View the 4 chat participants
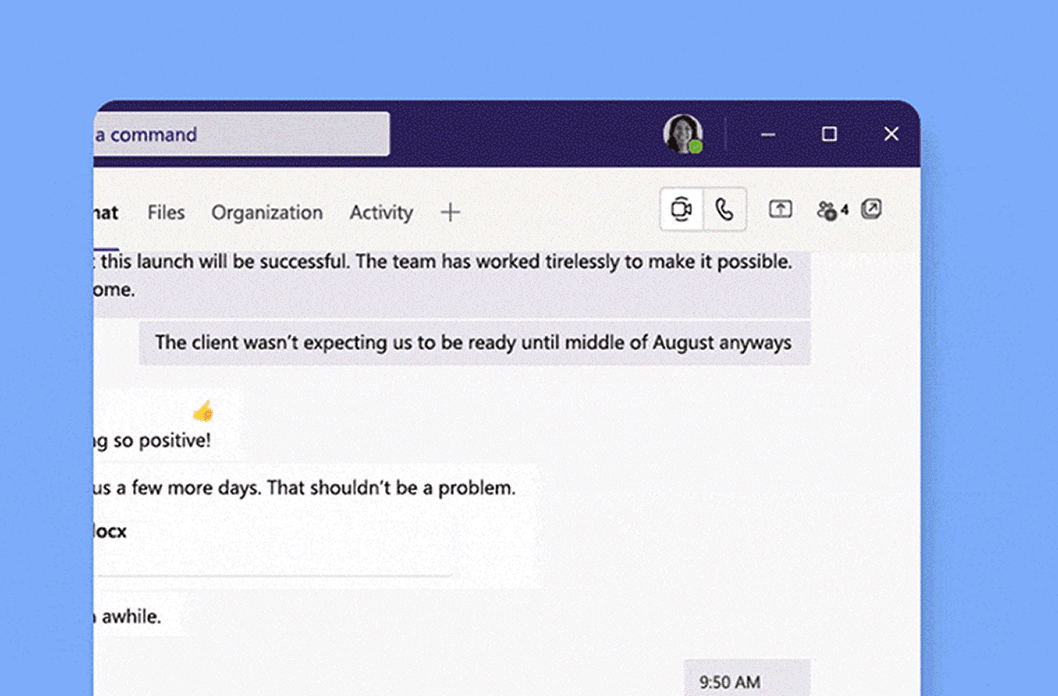 point(832,210)
